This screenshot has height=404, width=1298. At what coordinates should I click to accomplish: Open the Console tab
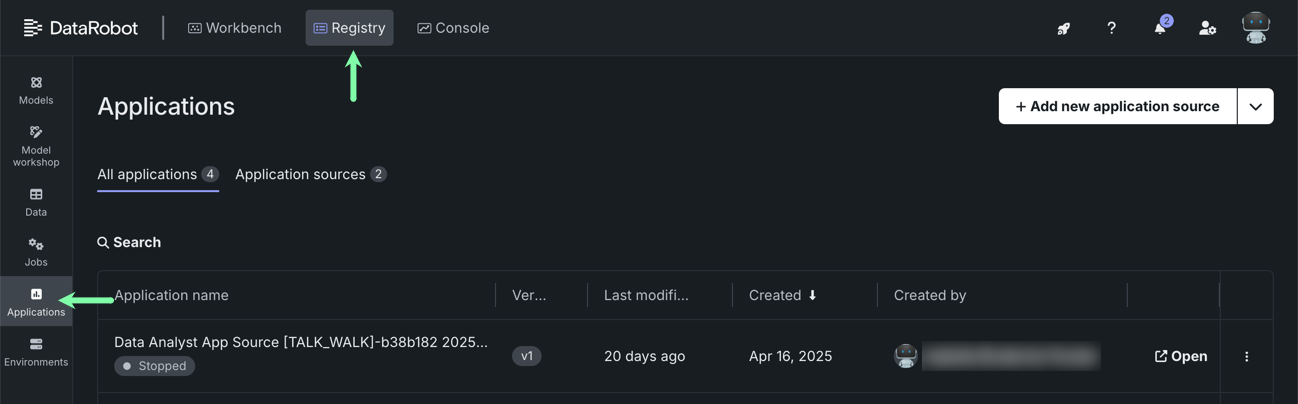(453, 28)
